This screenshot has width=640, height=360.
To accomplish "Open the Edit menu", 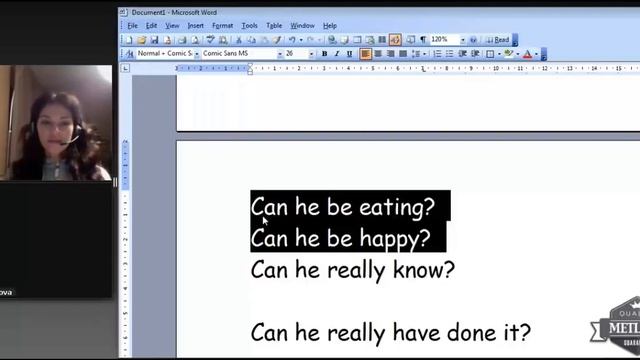I will [x=151, y=26].
